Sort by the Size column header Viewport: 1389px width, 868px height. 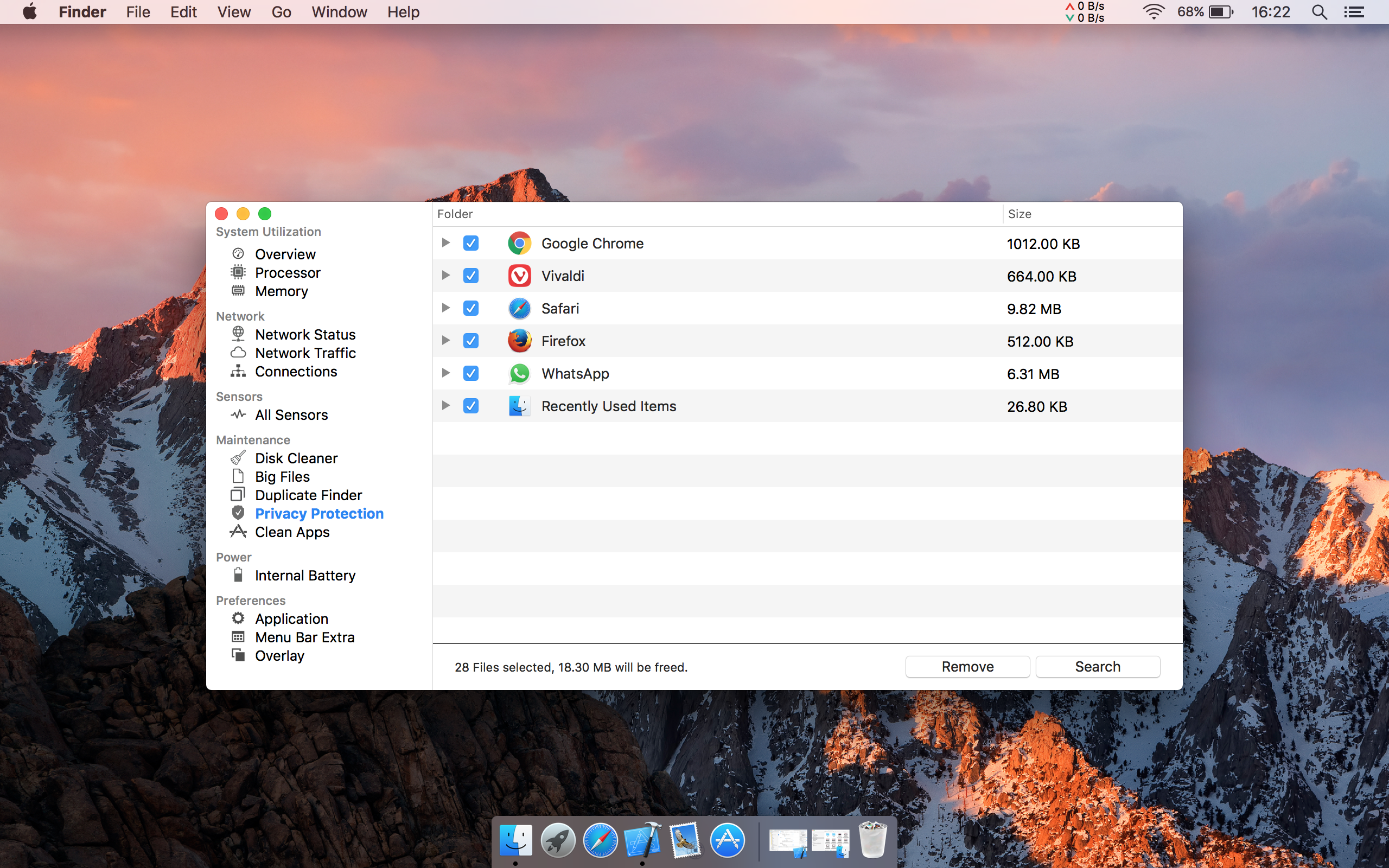click(1092, 214)
